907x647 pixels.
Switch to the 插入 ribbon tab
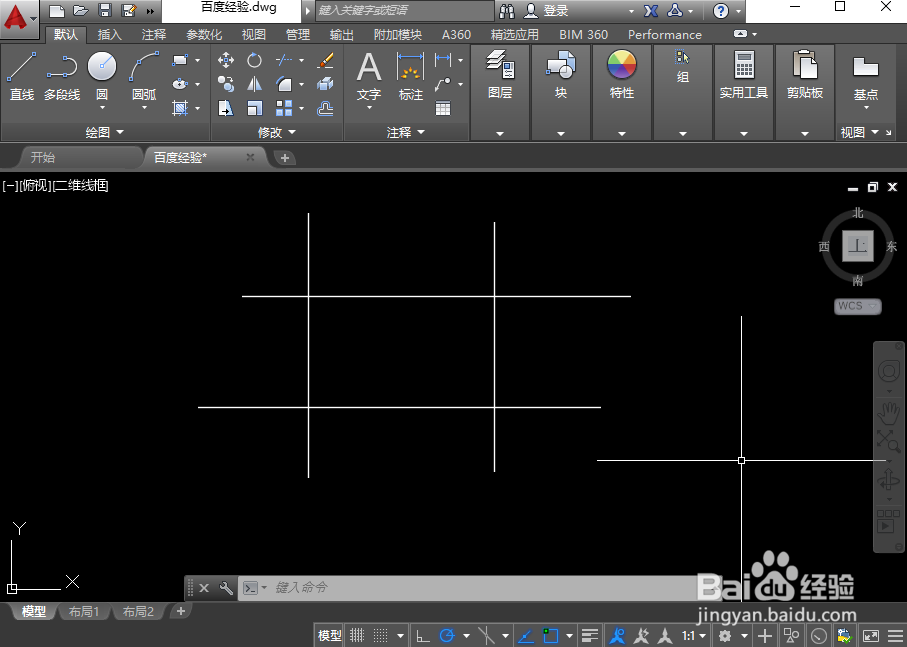pos(109,35)
